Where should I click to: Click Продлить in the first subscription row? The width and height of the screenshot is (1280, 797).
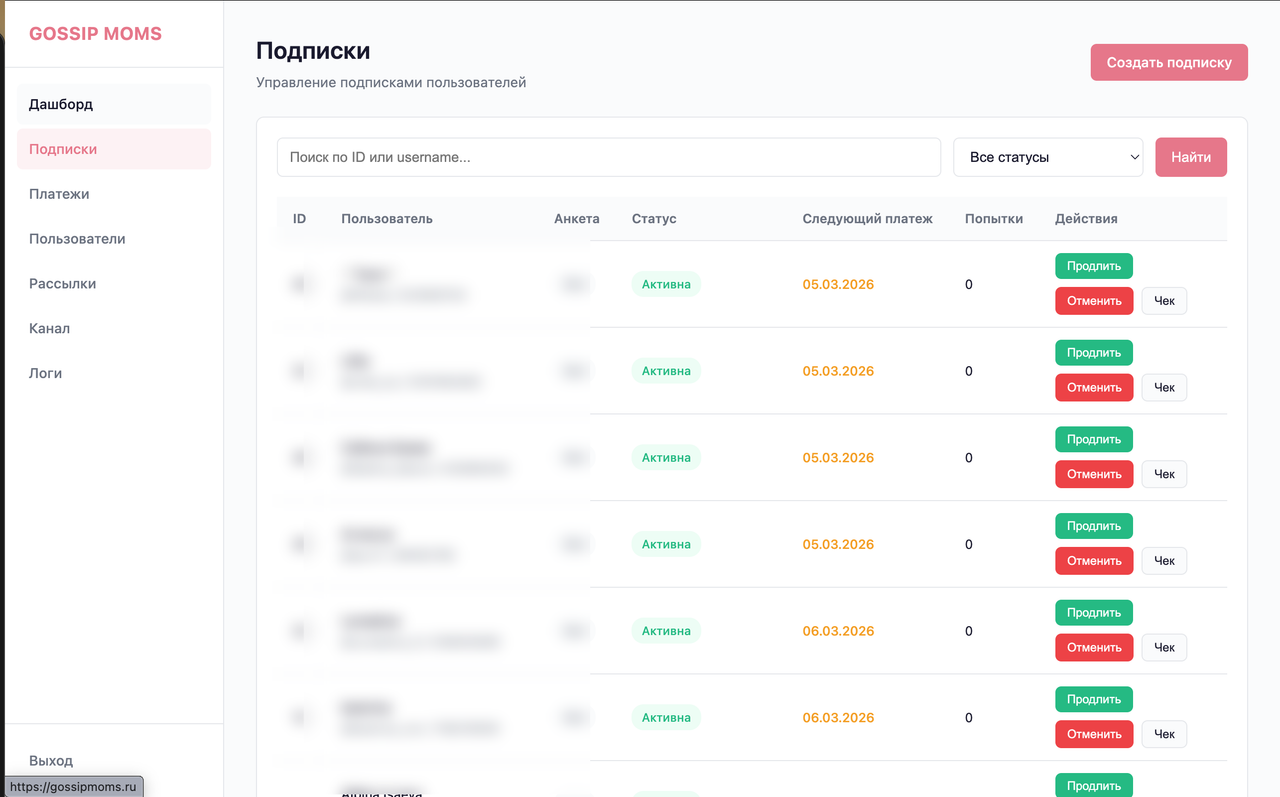[1093, 266]
